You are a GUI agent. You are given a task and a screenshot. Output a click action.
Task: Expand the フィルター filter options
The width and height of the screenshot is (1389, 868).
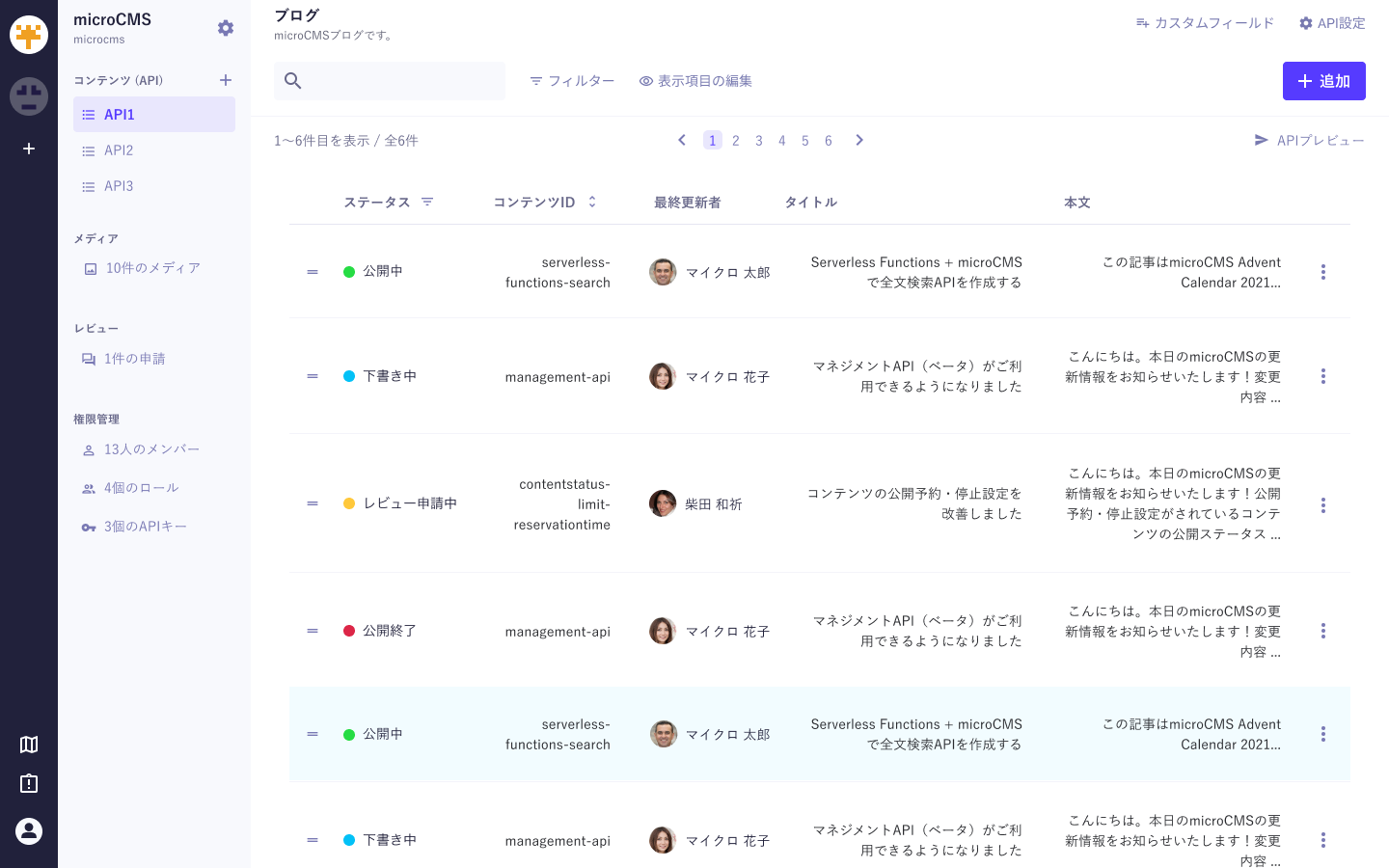click(x=572, y=81)
